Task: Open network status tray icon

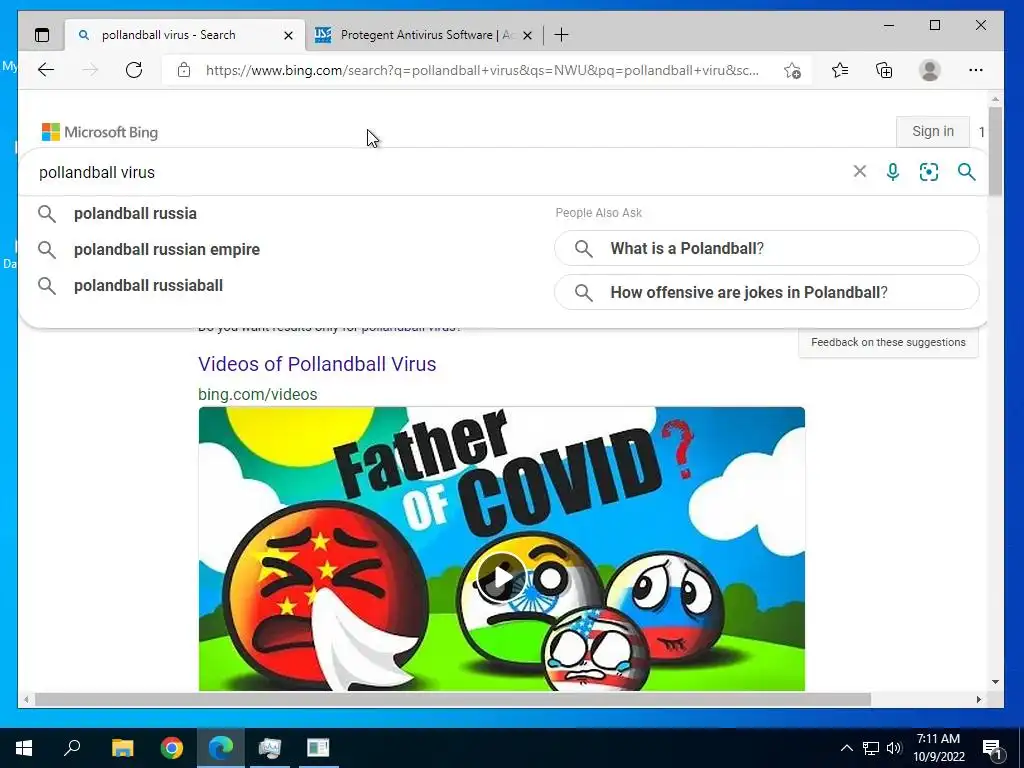Action: pos(871,748)
